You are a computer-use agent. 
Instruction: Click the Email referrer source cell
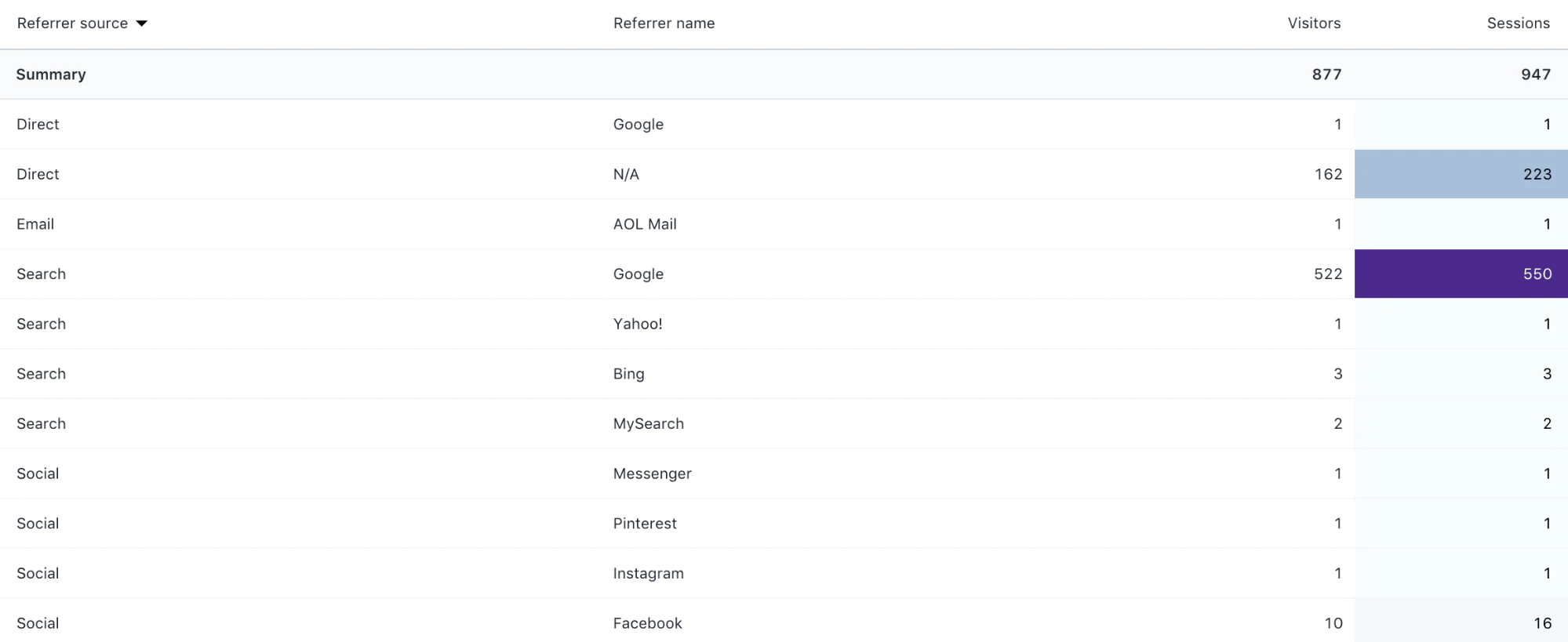35,224
